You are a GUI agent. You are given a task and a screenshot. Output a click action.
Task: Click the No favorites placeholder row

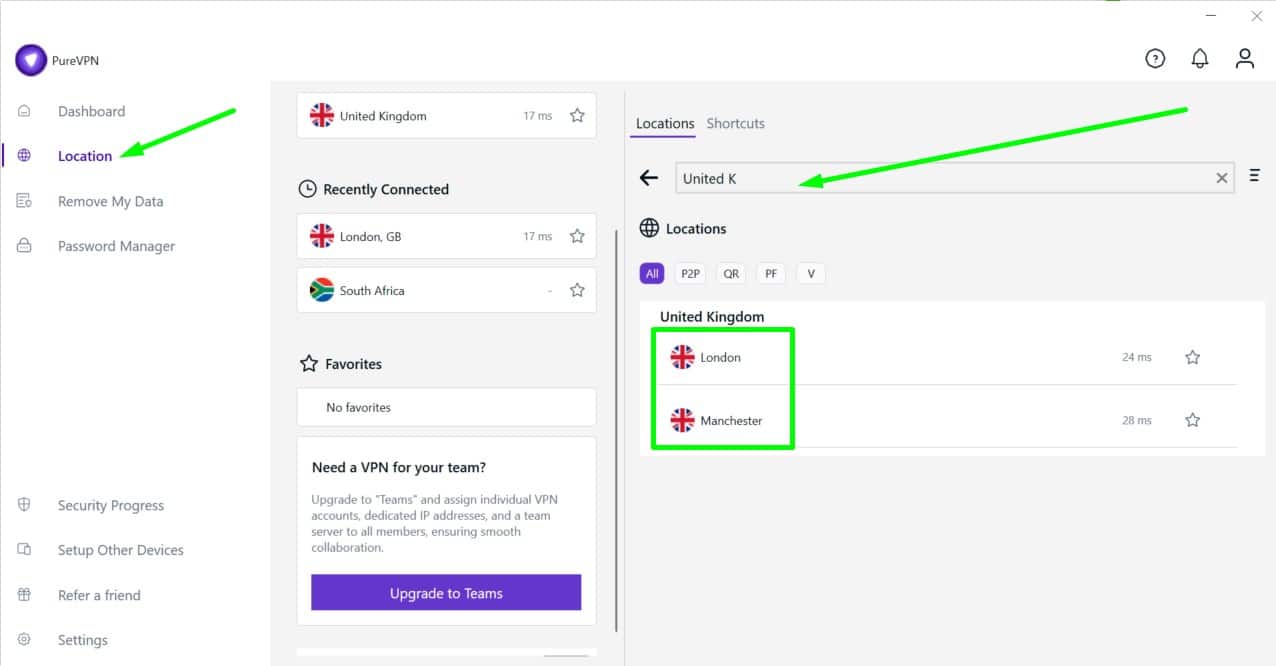446,407
